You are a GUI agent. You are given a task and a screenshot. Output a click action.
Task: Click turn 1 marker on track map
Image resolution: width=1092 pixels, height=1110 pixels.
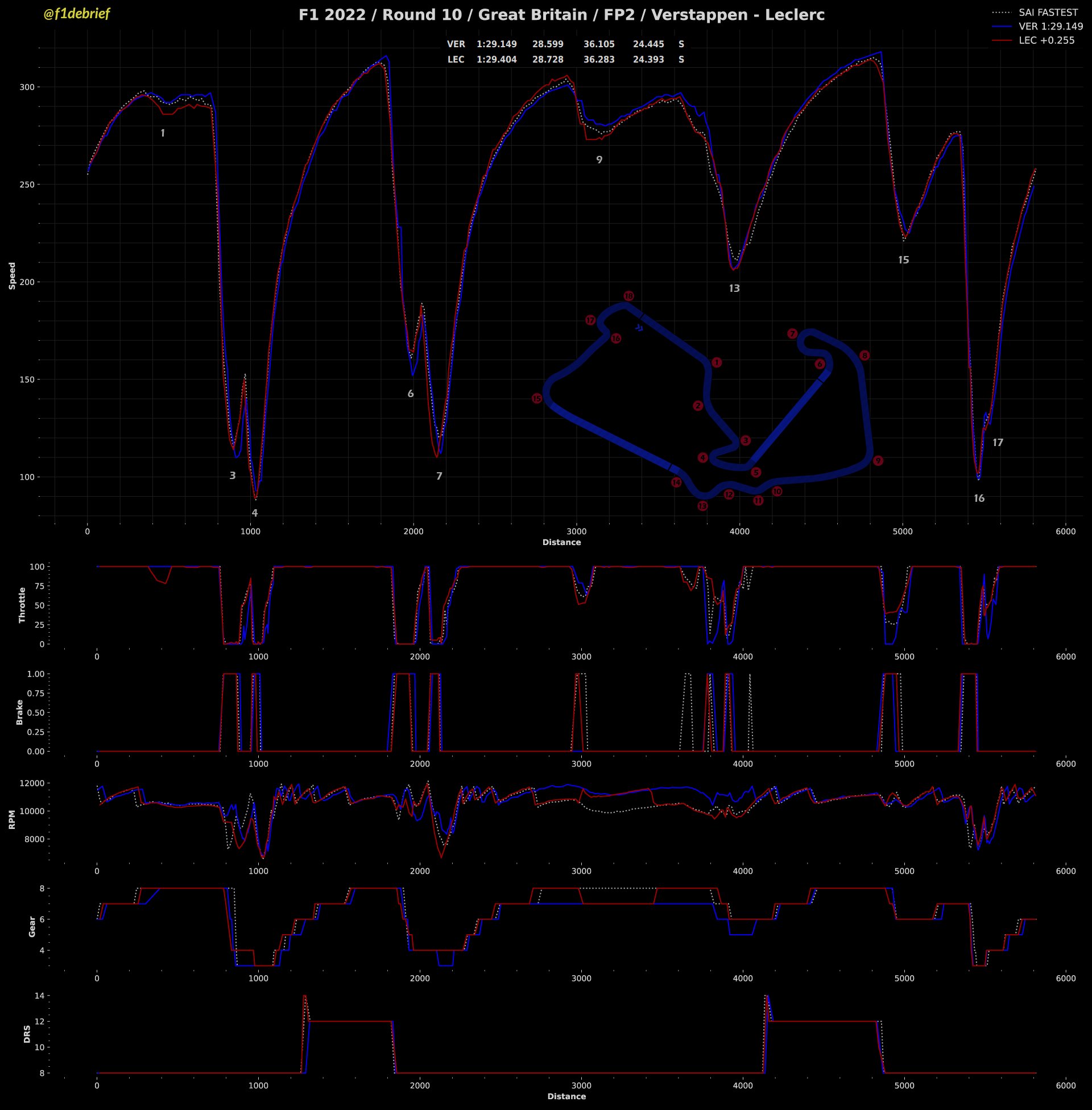[716, 362]
